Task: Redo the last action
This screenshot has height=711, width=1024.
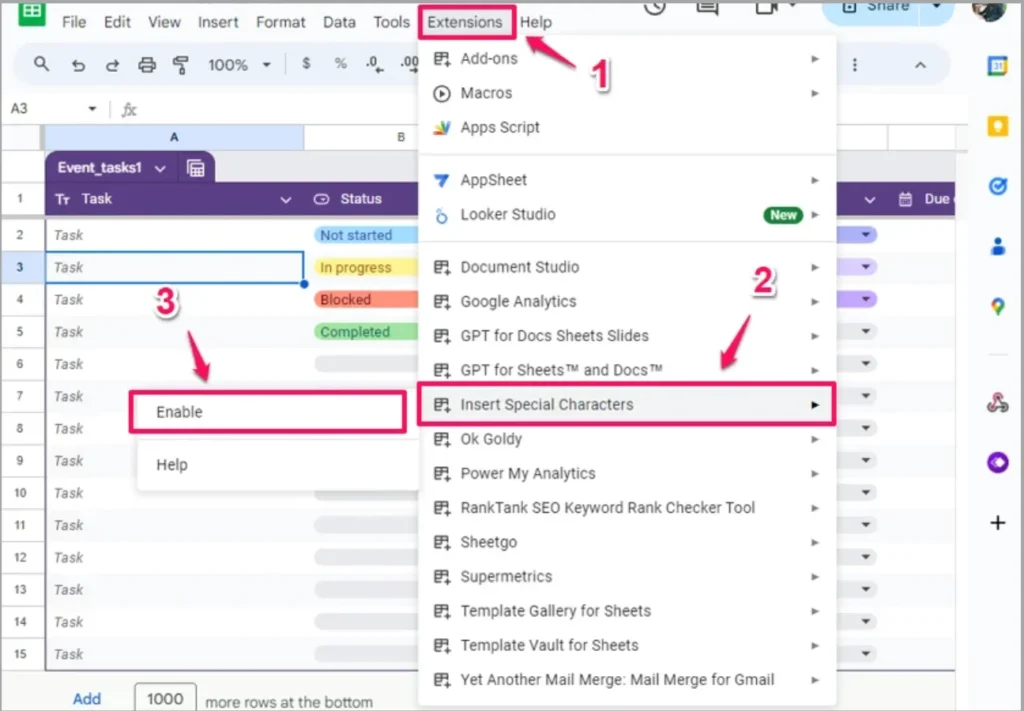Action: 112,65
